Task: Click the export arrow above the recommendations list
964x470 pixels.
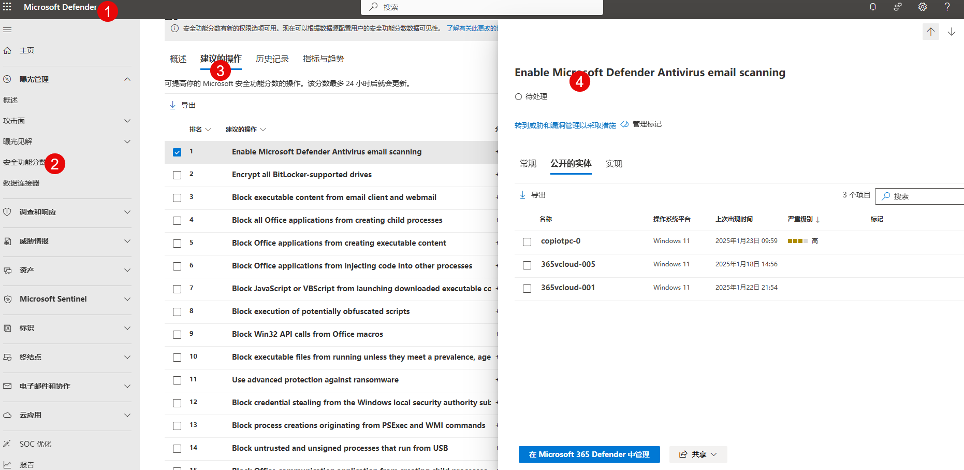Action: coord(173,105)
